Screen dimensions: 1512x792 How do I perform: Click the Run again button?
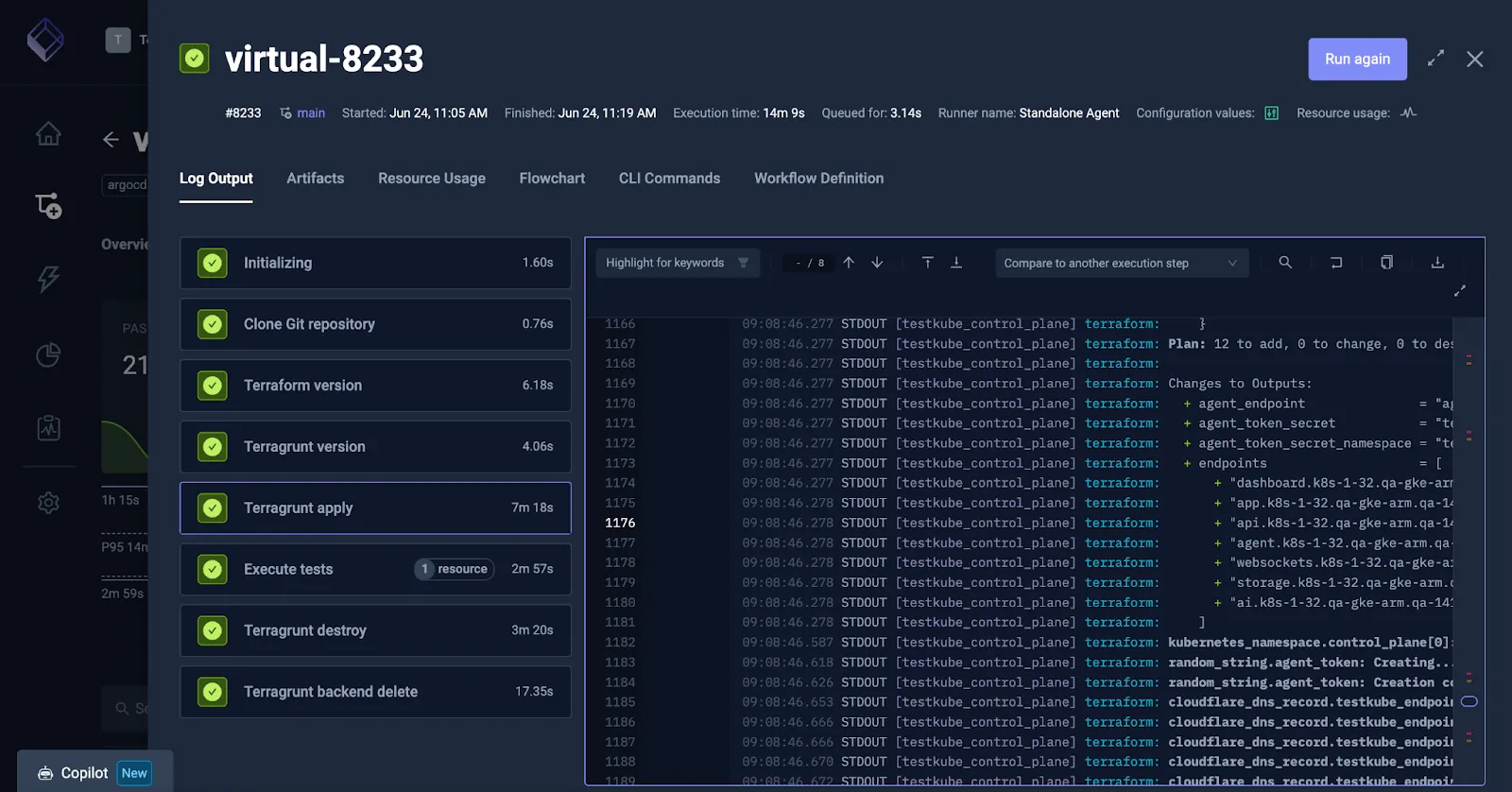pos(1357,59)
